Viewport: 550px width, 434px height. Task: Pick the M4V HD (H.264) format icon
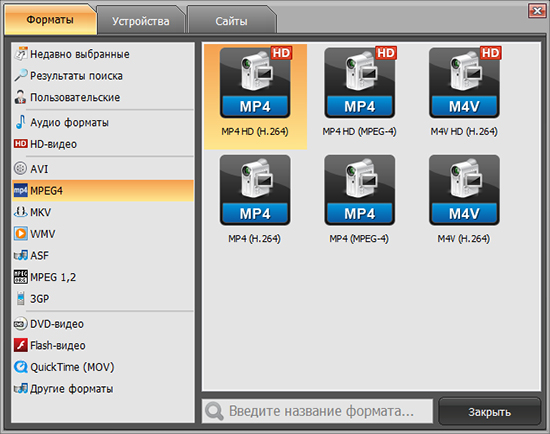464,83
